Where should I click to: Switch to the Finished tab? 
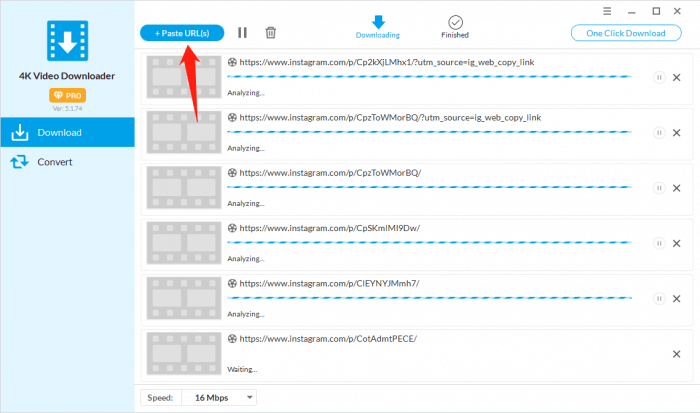pyautogui.click(x=455, y=27)
